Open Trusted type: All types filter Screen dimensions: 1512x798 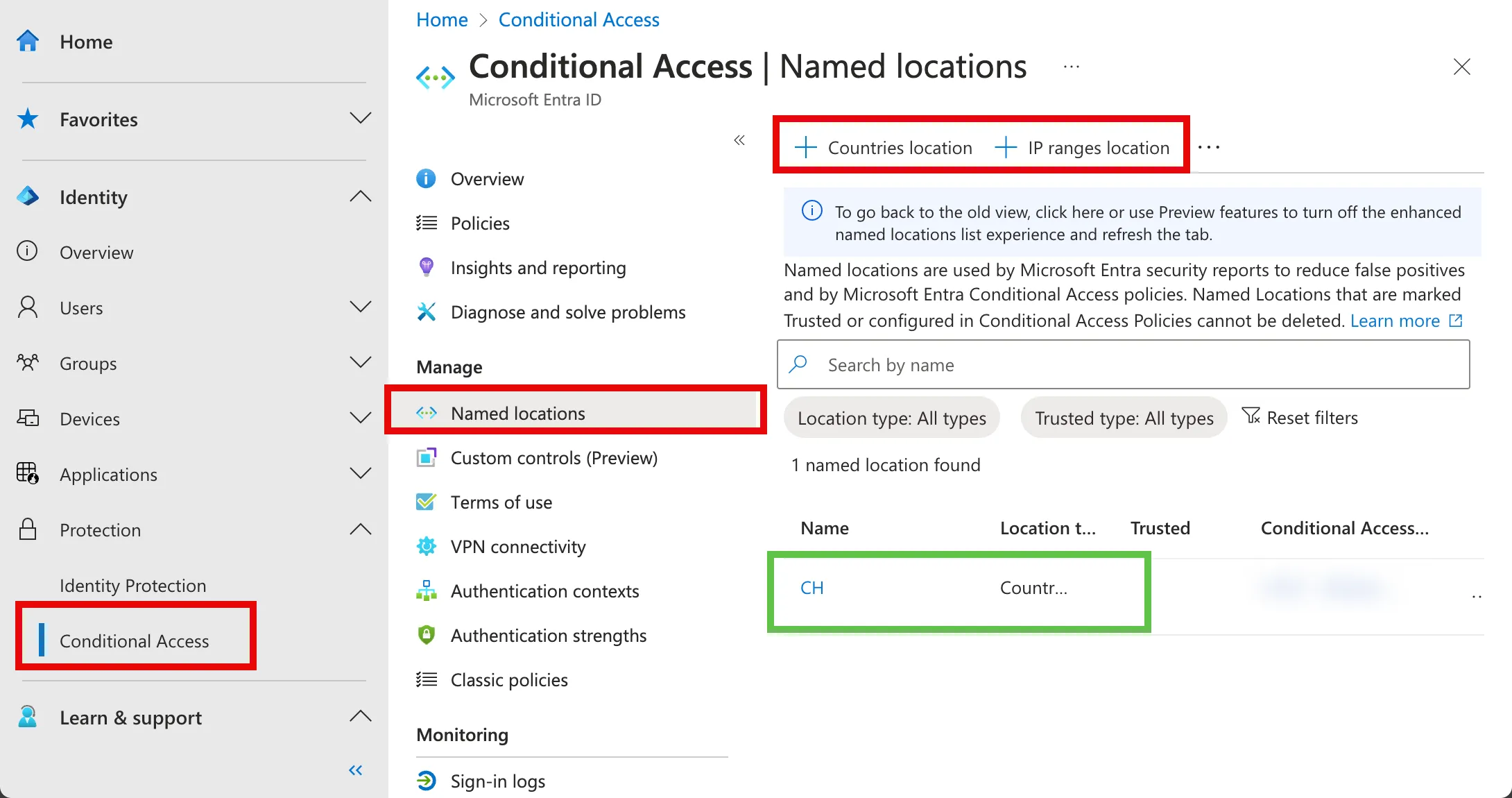point(1124,418)
